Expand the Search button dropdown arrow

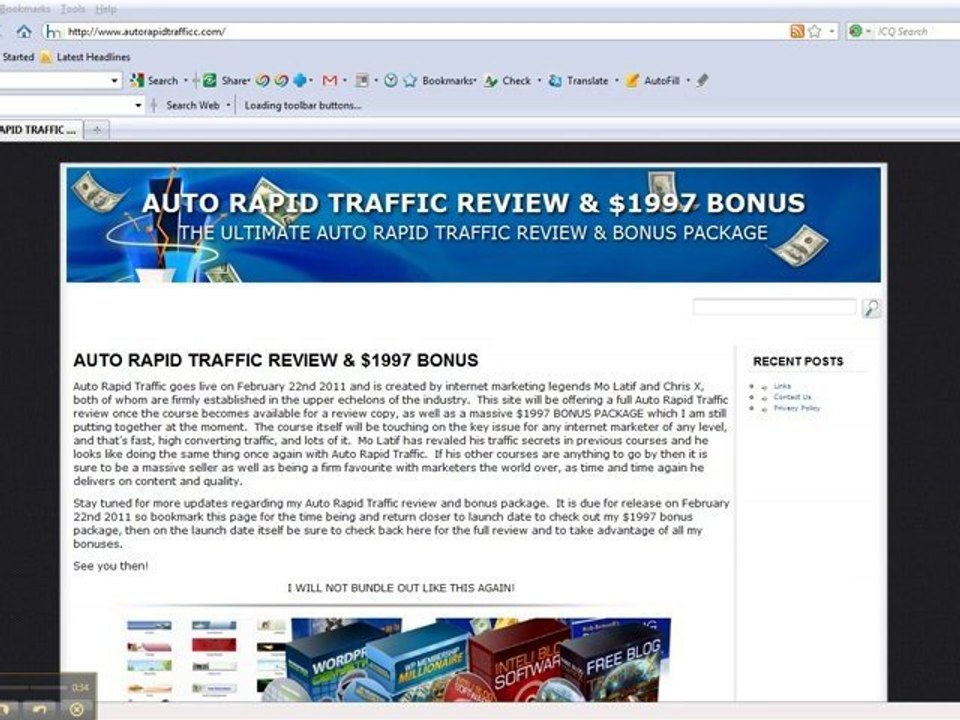pyautogui.click(x=186, y=80)
